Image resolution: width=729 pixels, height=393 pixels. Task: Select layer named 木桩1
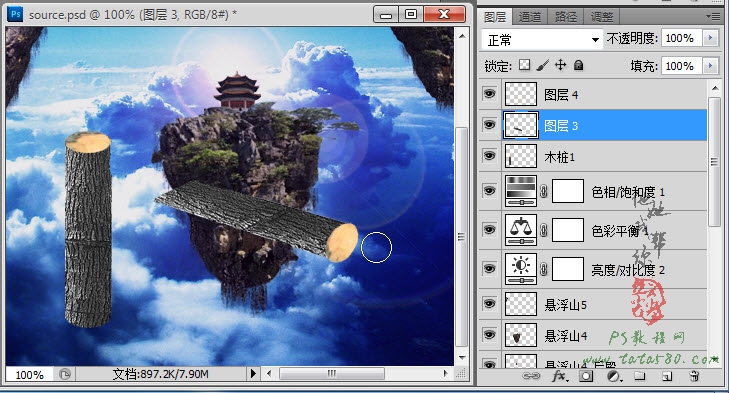pos(559,157)
